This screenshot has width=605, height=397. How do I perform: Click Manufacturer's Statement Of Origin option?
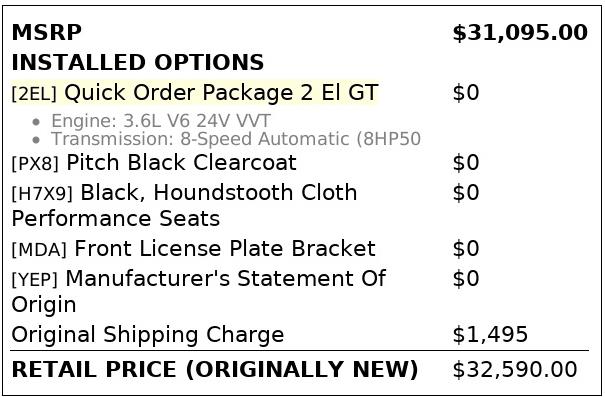pyautogui.click(x=199, y=291)
